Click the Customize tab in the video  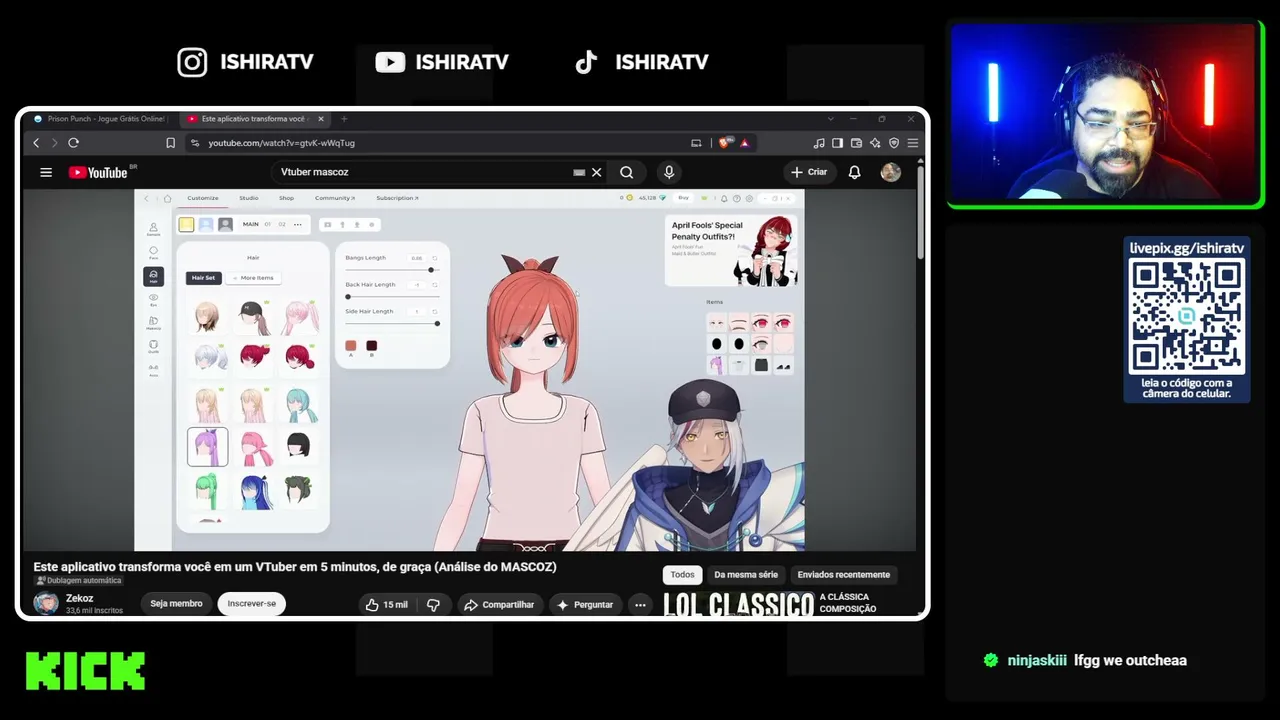click(203, 198)
